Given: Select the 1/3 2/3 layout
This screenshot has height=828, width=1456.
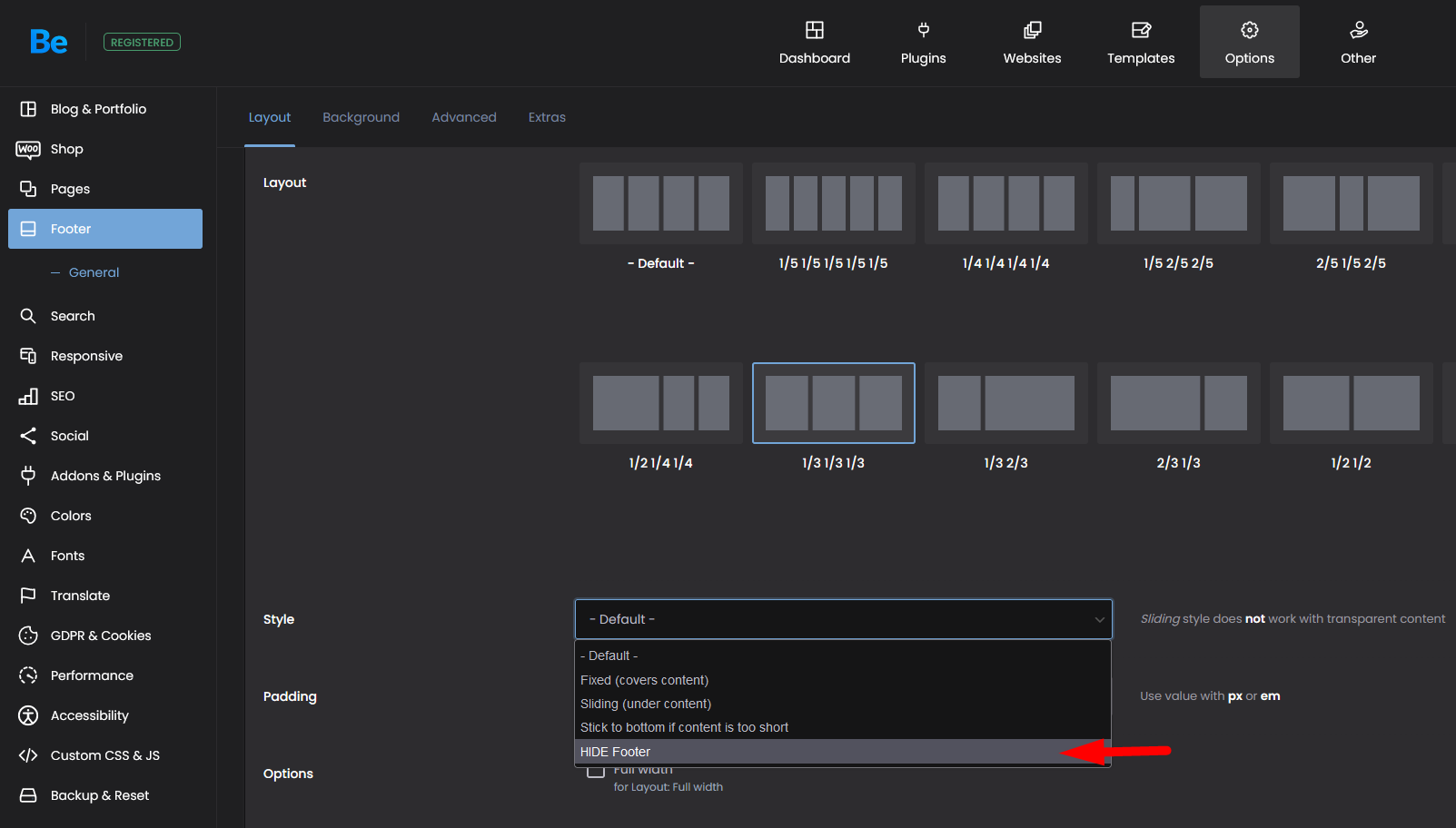Looking at the screenshot, I should (x=1006, y=403).
